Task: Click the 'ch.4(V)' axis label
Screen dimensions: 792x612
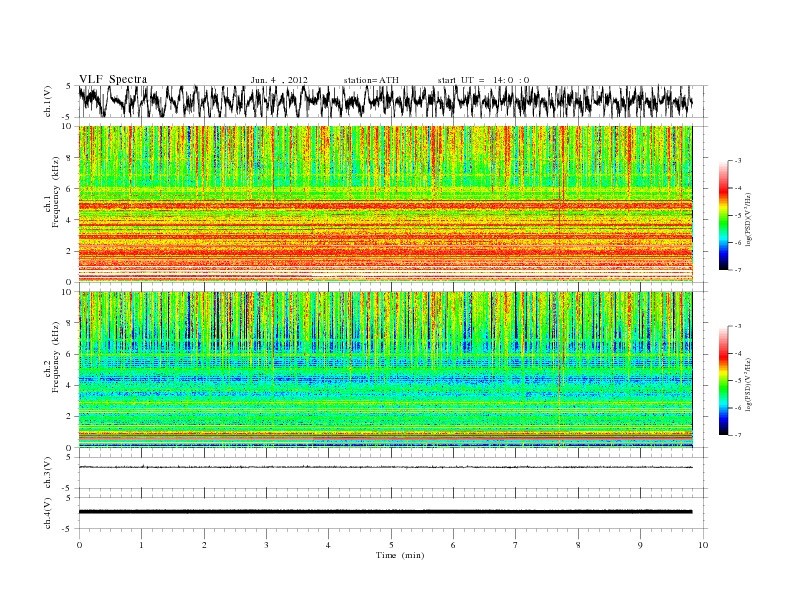Action: [x=48, y=513]
